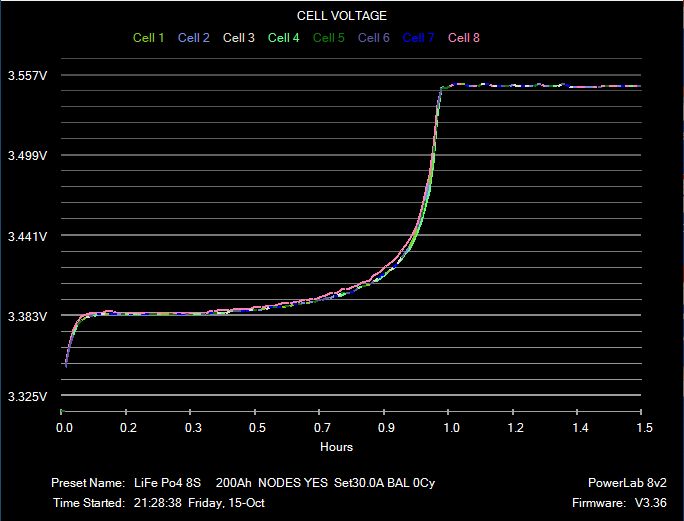Click the 1.5 tick on the hours axis
The height and width of the screenshot is (521, 684).
[644, 427]
